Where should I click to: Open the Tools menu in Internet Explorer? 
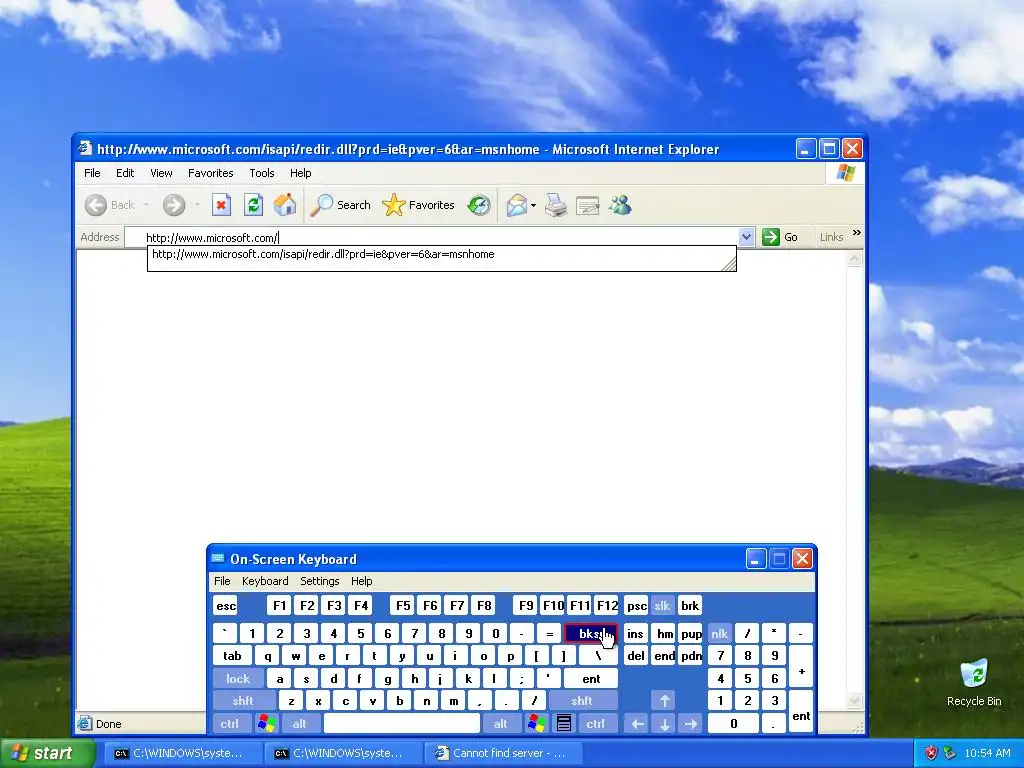(262, 173)
